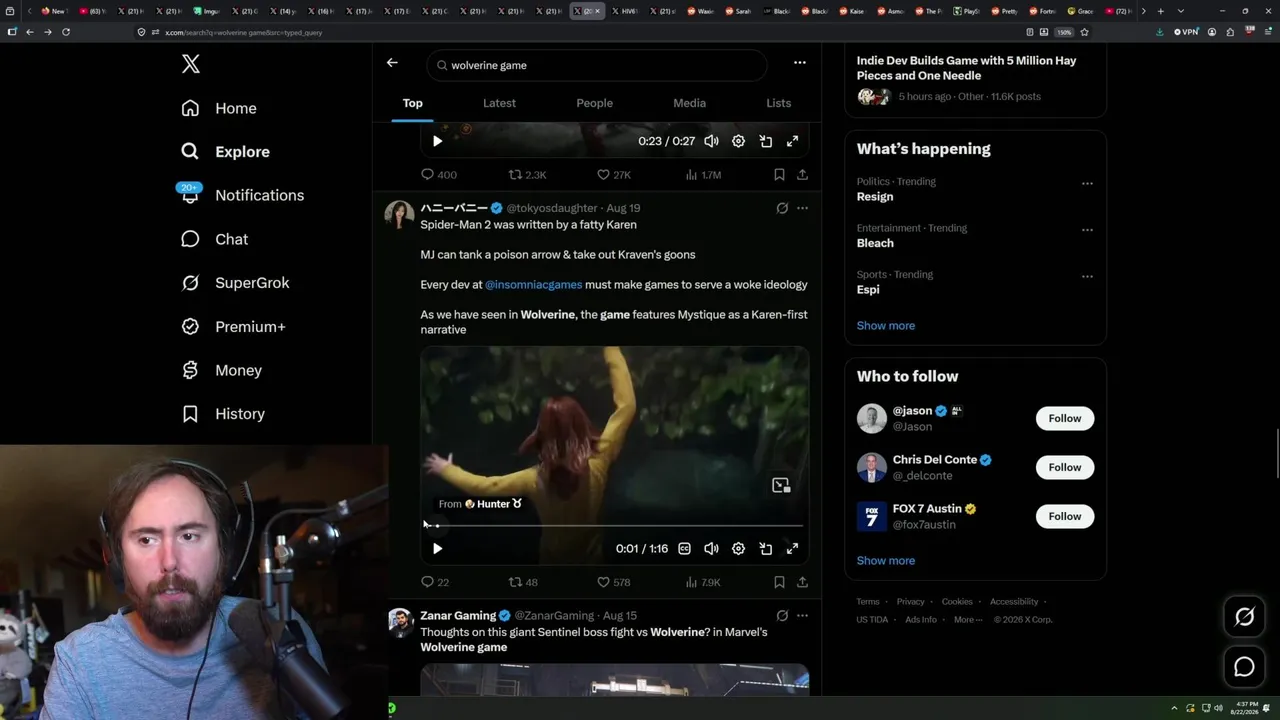Open settings on the 0:27 video
The height and width of the screenshot is (720, 1280).
[x=738, y=141]
